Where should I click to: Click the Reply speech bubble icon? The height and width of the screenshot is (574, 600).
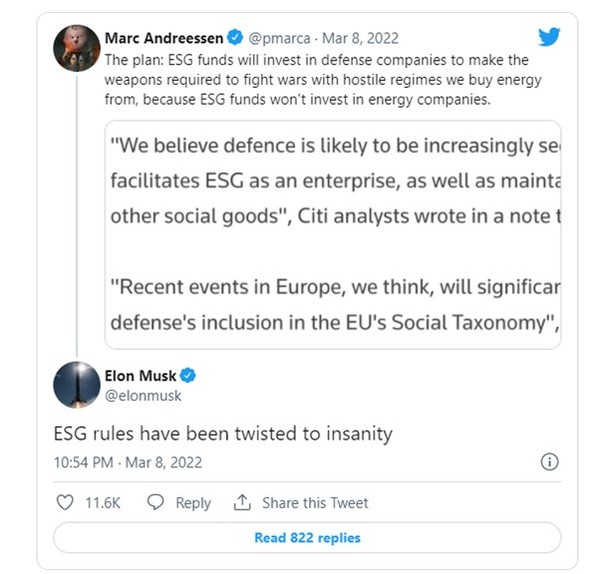click(x=155, y=503)
